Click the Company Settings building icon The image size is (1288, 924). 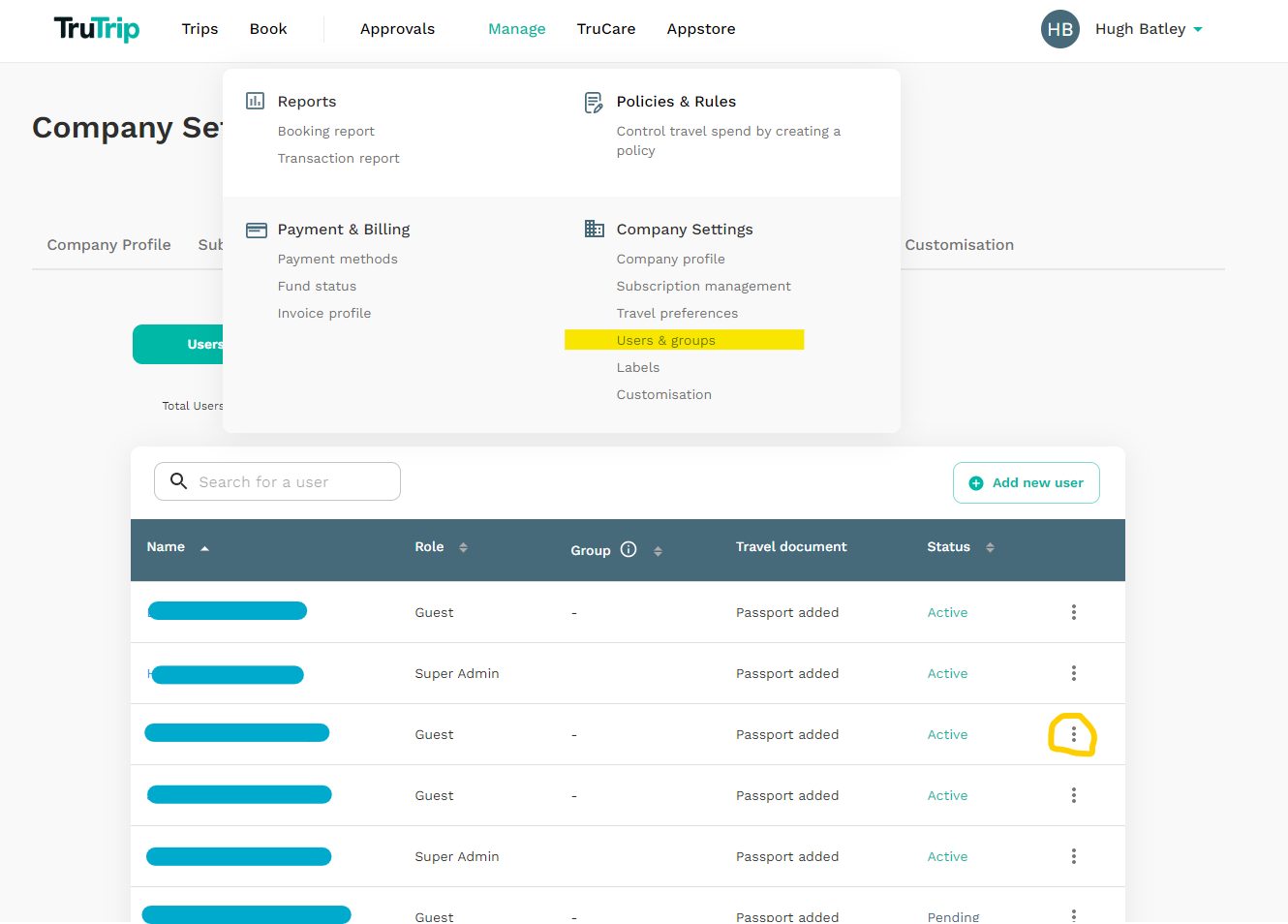(595, 229)
